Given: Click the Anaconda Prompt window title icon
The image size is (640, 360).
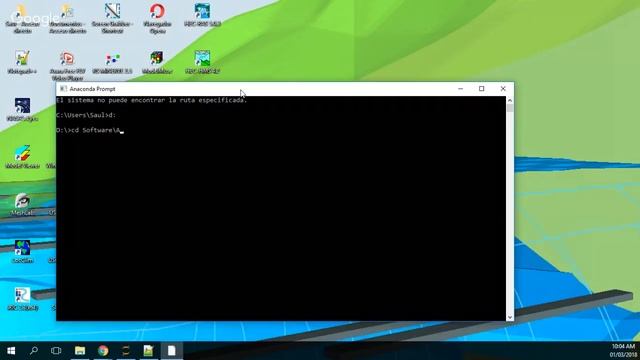Looking at the screenshot, I should [63, 89].
